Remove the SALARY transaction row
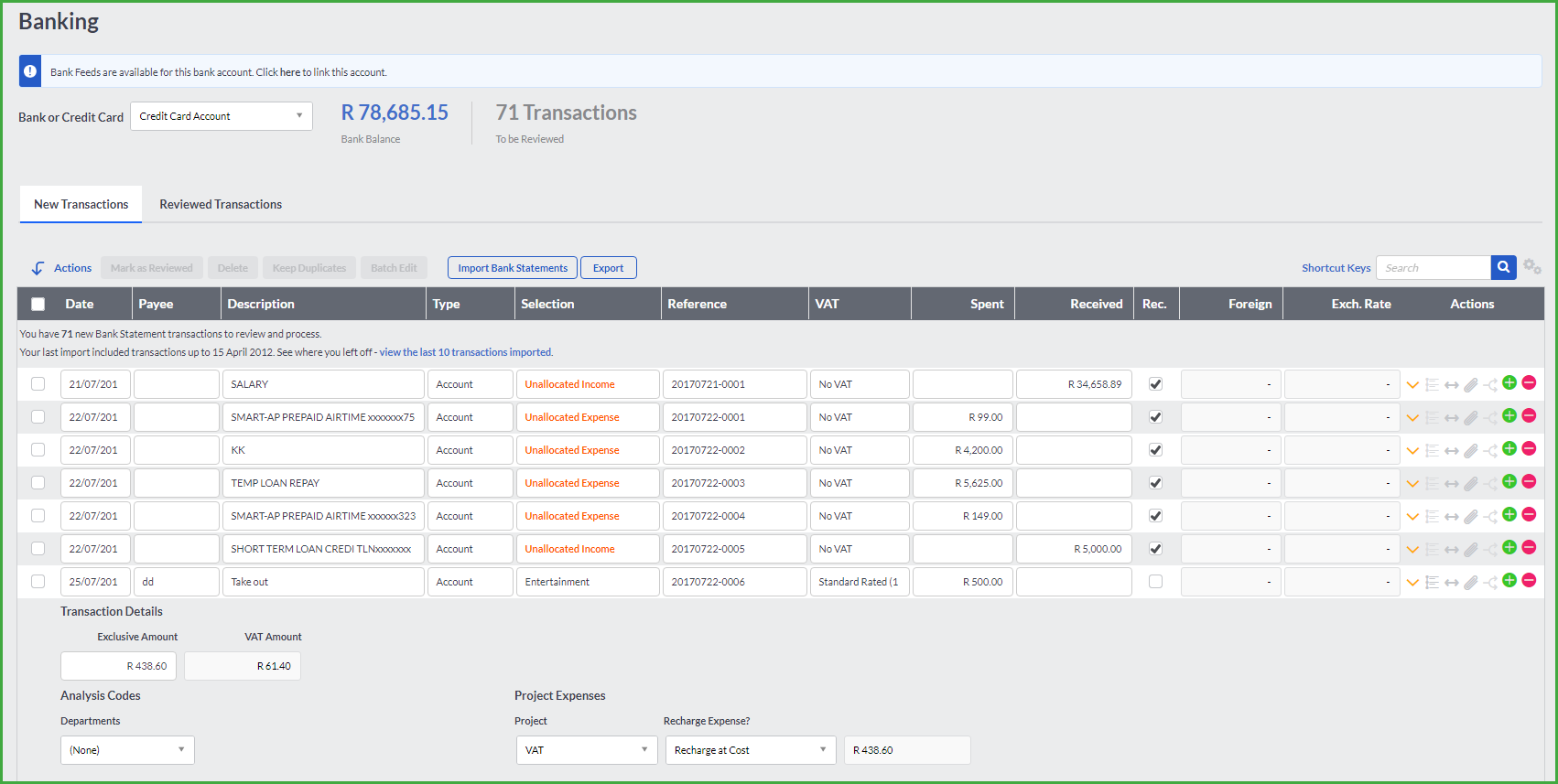Image resolution: width=1558 pixels, height=784 pixels. (1529, 383)
